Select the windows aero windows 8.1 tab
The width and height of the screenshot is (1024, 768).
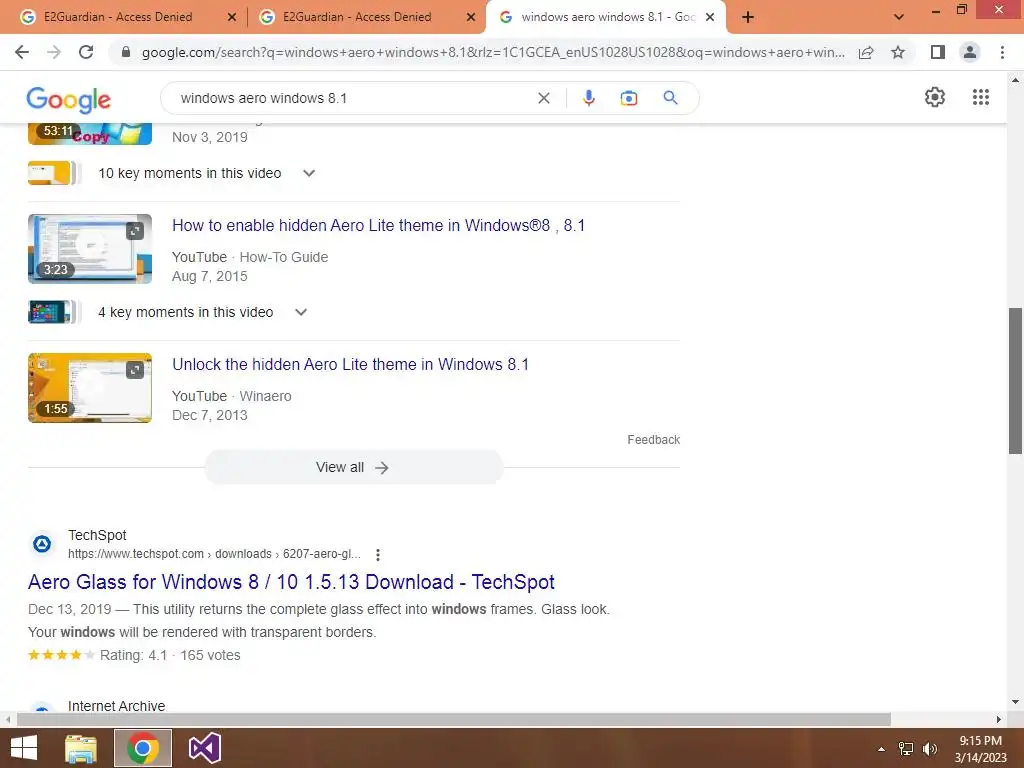tap(607, 17)
